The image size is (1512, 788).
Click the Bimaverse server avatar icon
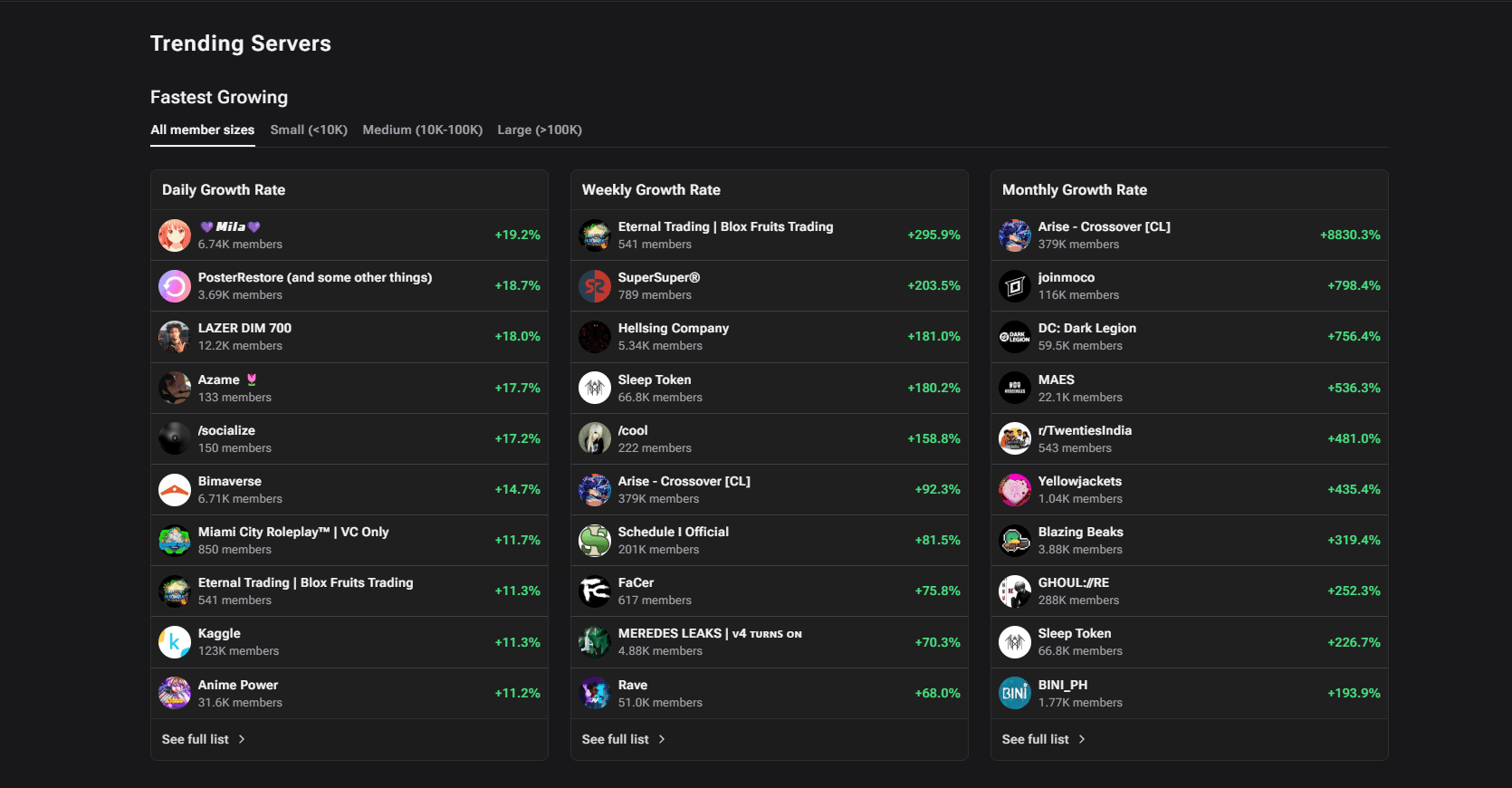click(175, 490)
